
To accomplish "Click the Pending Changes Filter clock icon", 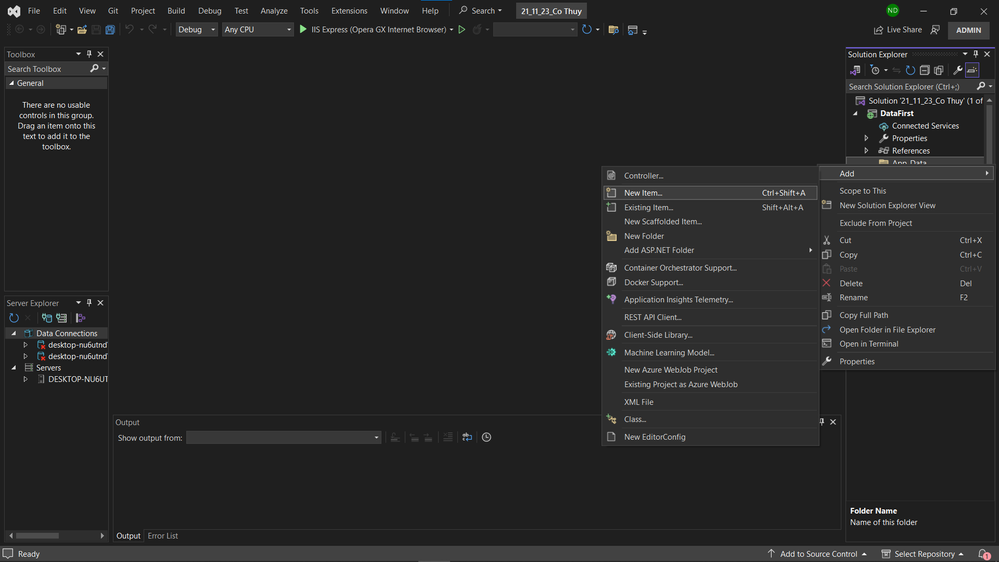I will pyautogui.click(x=875, y=70).
